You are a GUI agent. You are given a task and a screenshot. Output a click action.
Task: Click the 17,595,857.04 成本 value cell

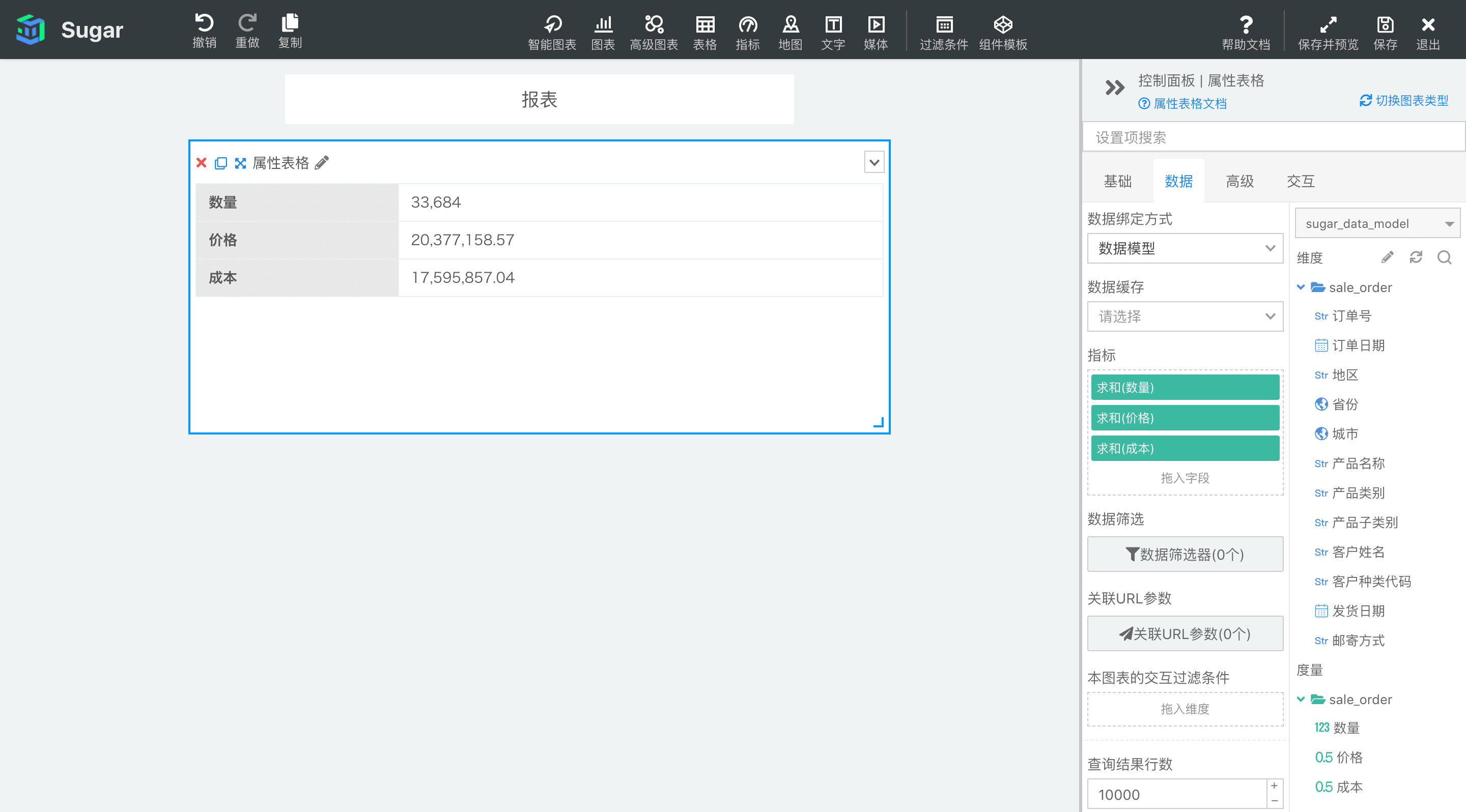click(x=641, y=277)
